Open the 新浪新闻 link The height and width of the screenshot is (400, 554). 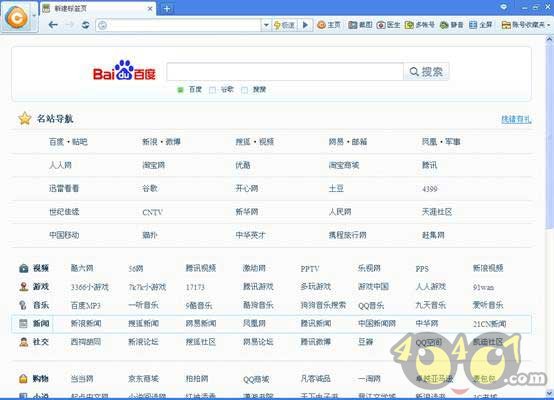86,323
